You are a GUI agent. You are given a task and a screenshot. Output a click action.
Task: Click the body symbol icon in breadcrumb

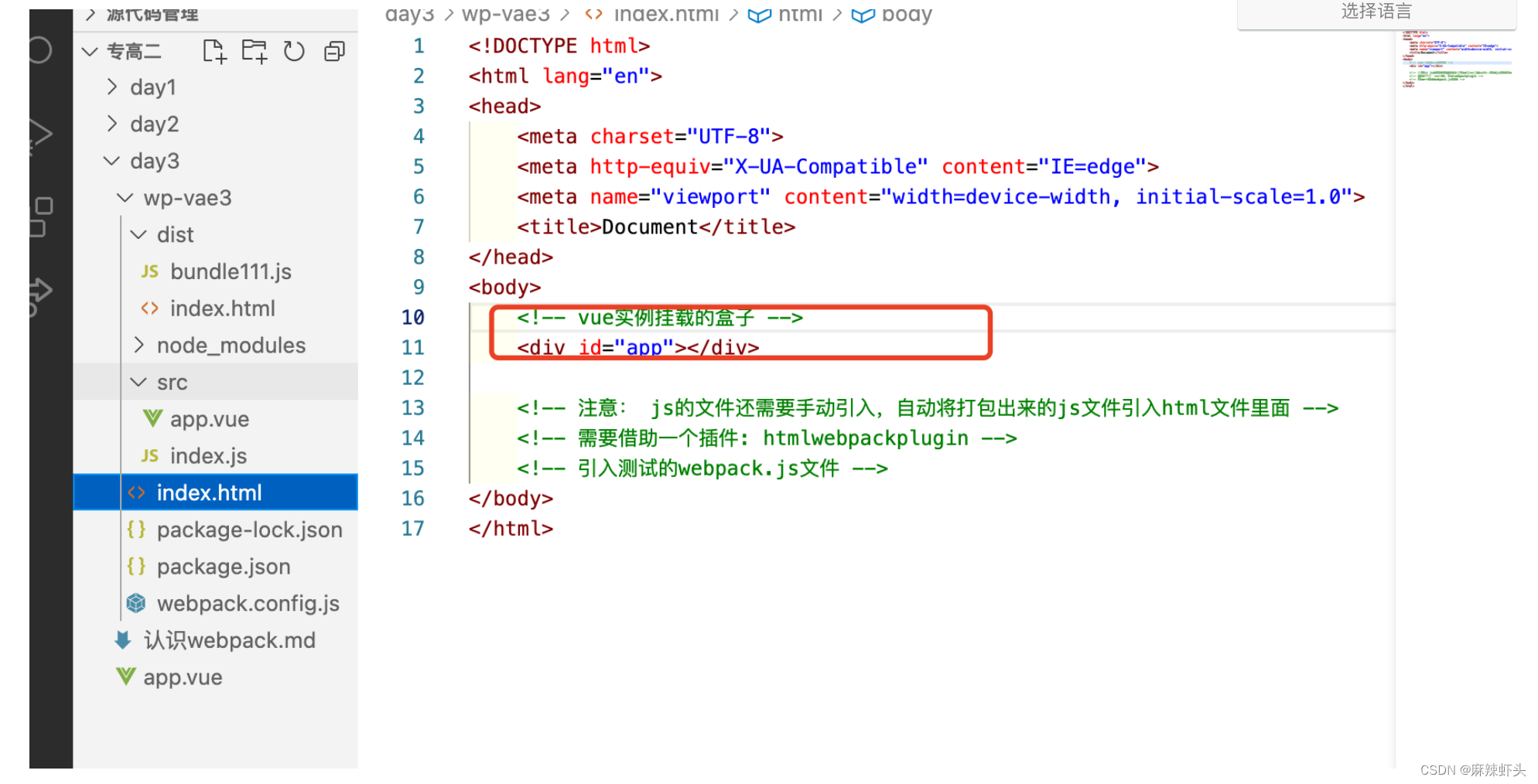(x=863, y=14)
